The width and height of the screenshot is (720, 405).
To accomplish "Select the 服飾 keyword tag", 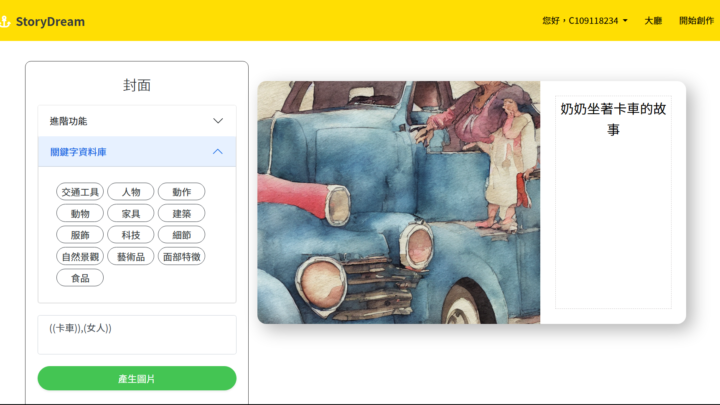I will point(80,235).
